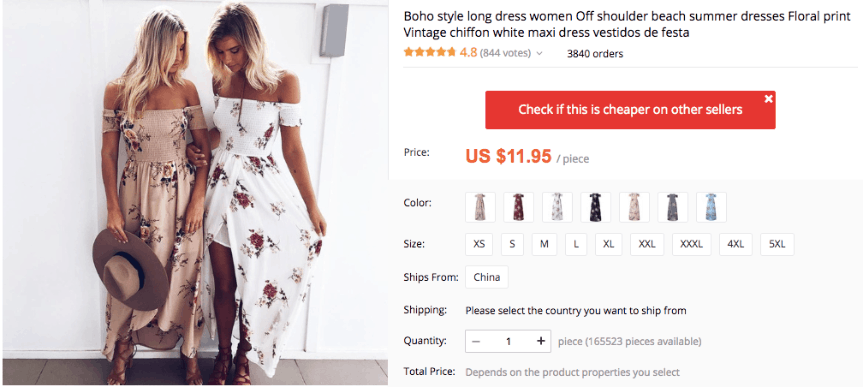863x387 pixels.
Task: Pick size 5XL
Action: [x=777, y=244]
